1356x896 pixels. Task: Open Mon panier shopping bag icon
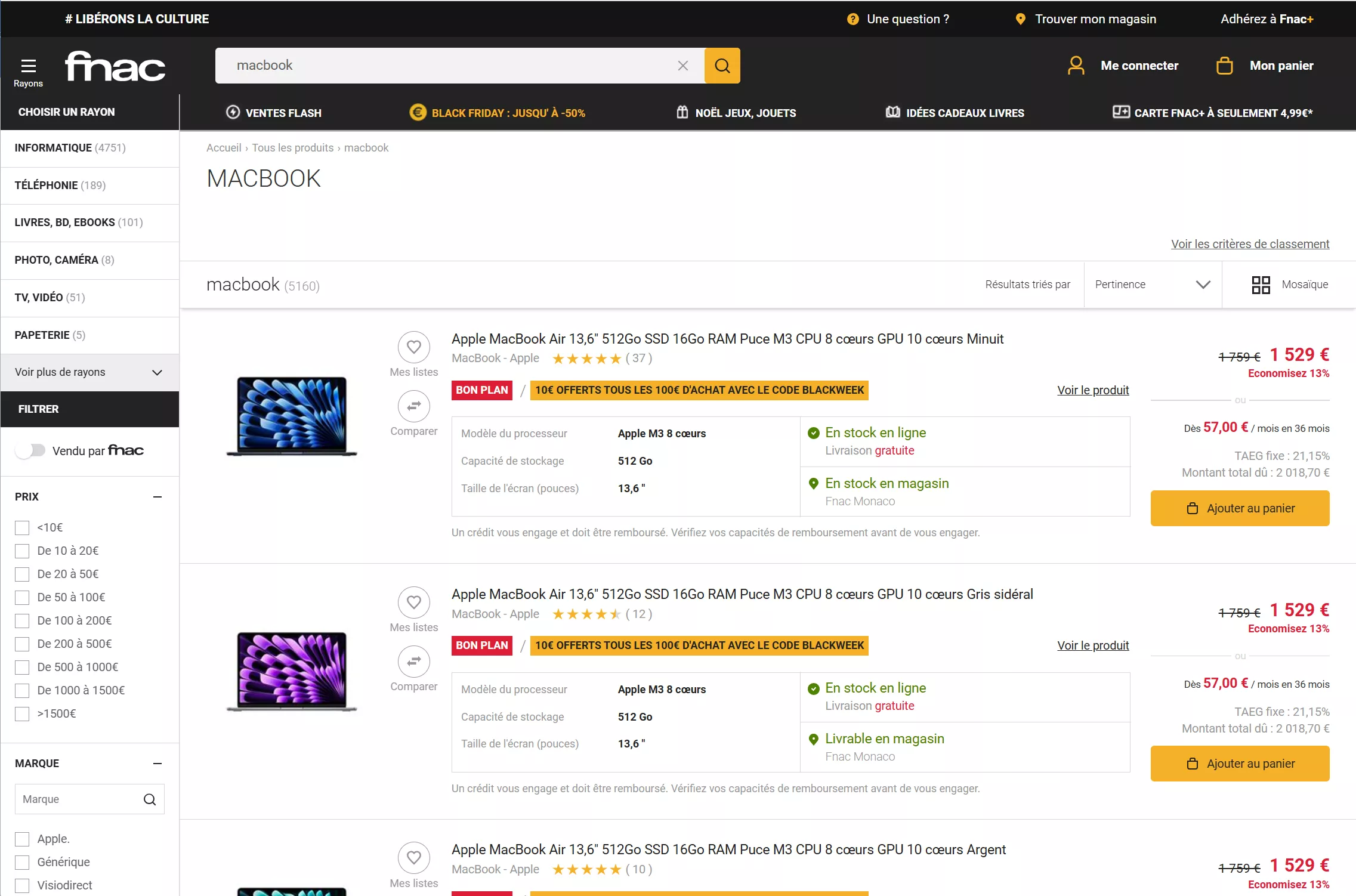click(x=1224, y=66)
